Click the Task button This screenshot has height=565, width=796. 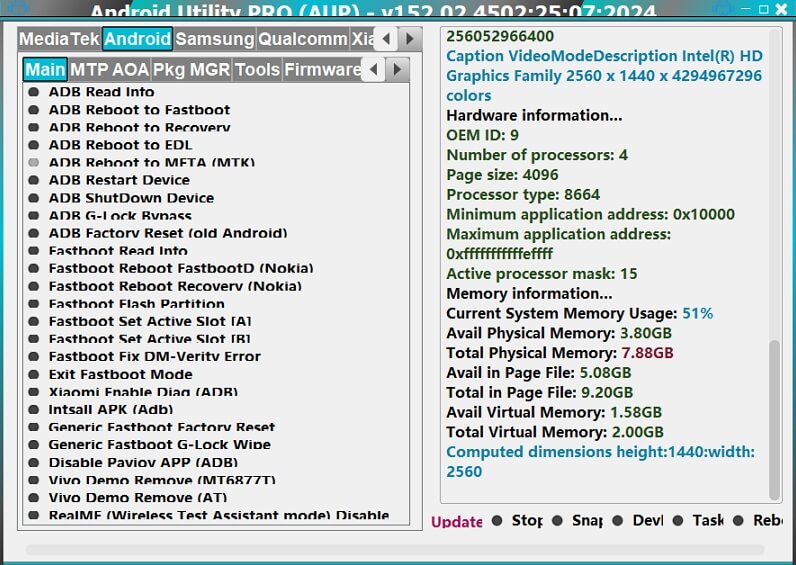click(698, 521)
